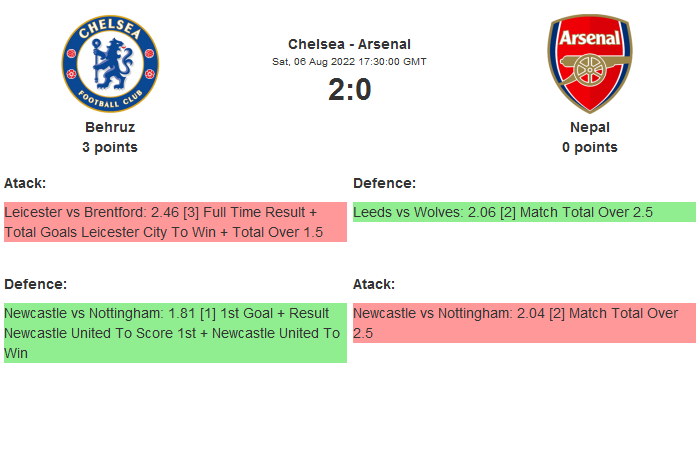Select the Chelsea - Arsenal match title

pos(349,44)
